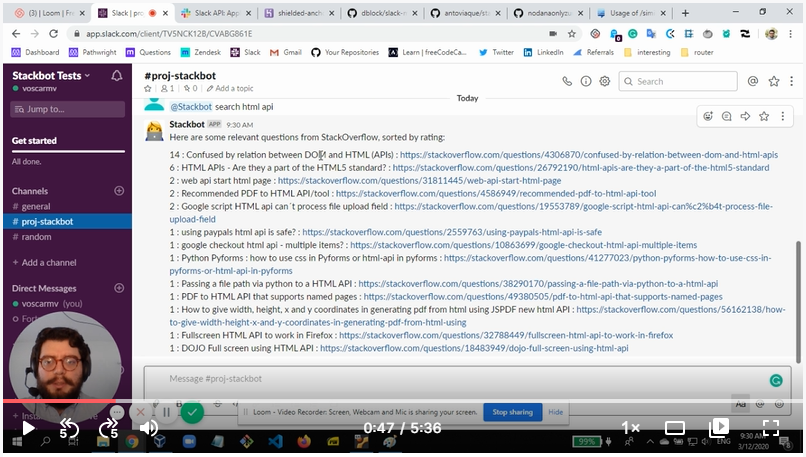806x457 pixels.
Task: Click the Slack Search field
Action: click(678, 81)
